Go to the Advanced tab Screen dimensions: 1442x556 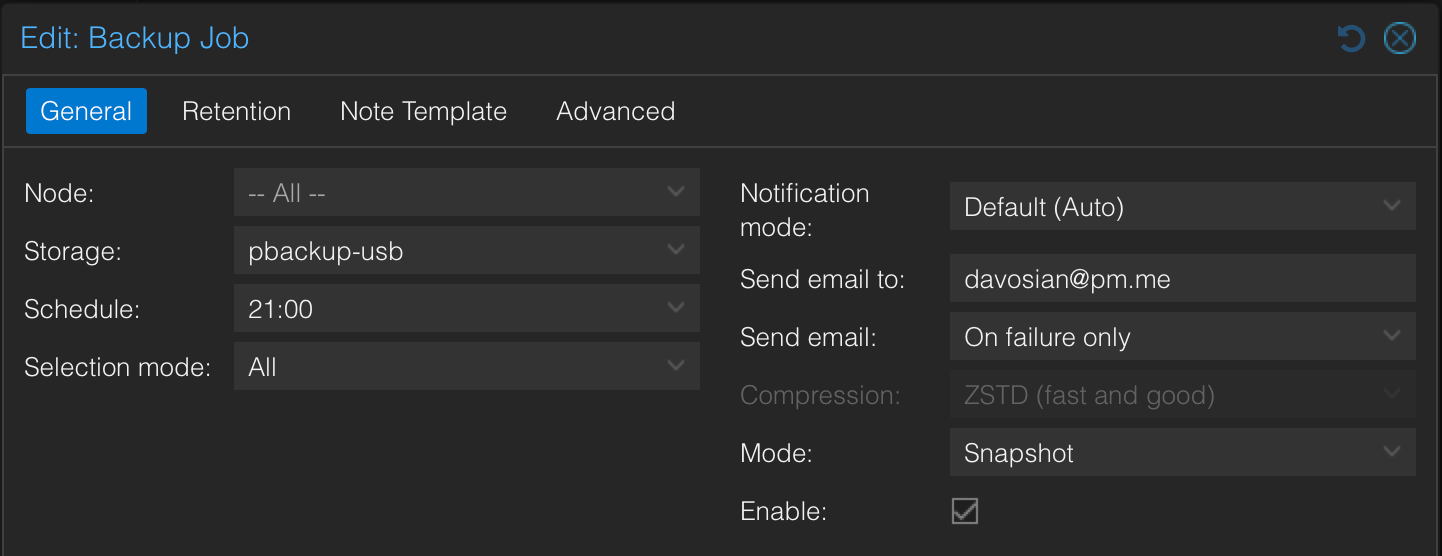pyautogui.click(x=615, y=111)
